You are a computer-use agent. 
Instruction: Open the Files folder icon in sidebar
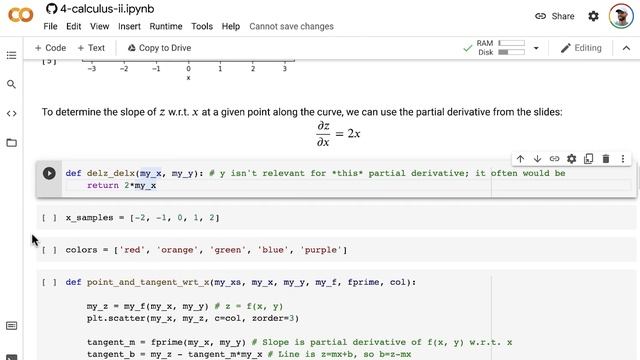pyautogui.click(x=11, y=143)
